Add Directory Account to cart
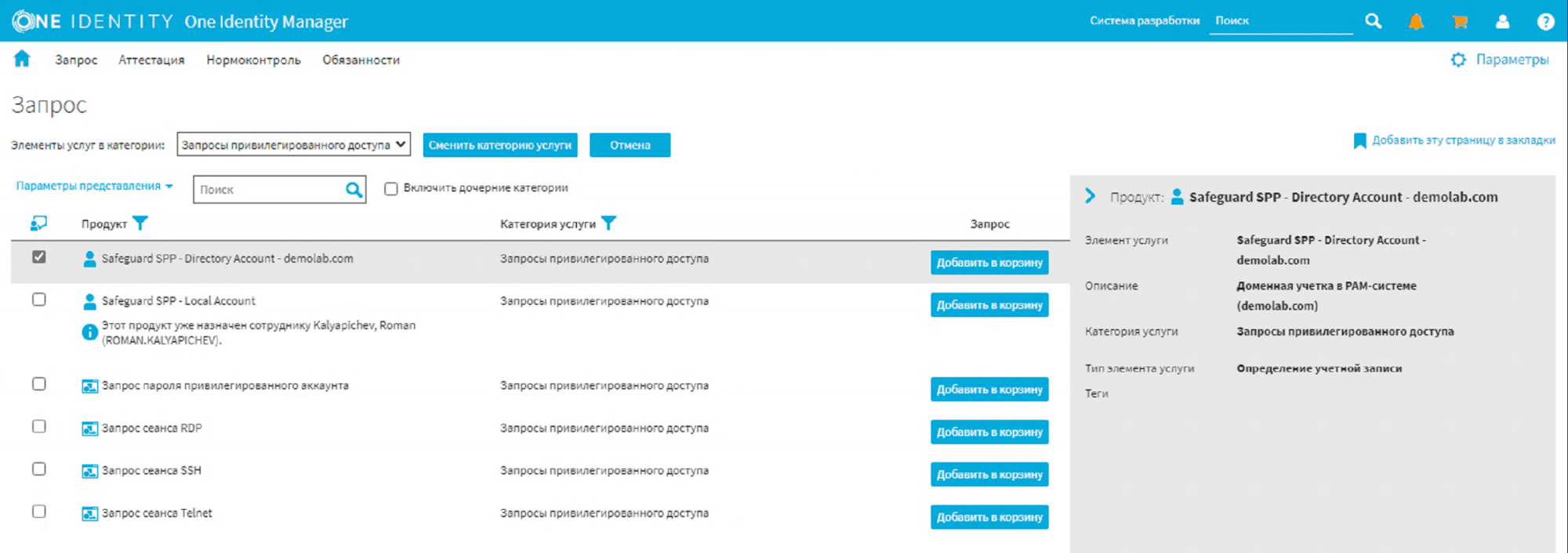Screen dimensions: 1568x553 click(989, 263)
